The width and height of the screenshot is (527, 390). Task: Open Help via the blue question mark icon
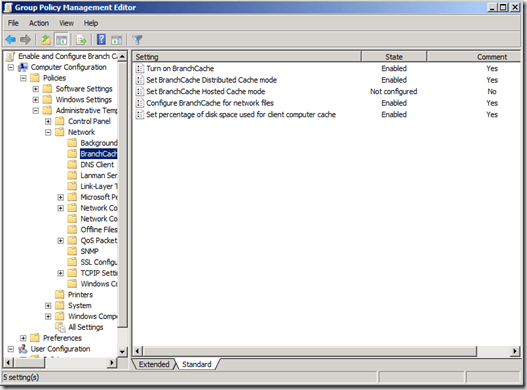101,40
